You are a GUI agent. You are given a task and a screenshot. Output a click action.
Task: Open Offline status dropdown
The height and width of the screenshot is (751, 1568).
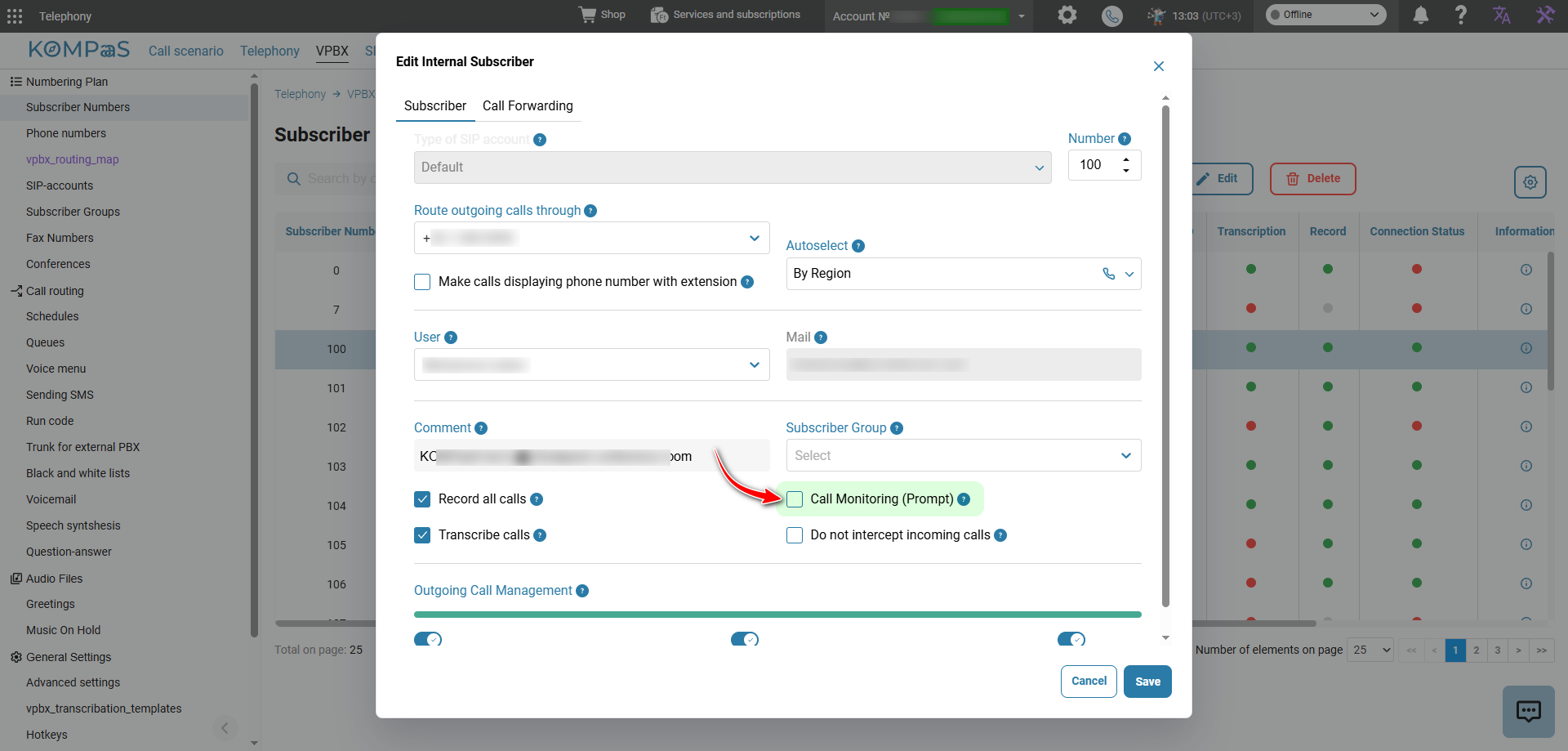pos(1325,15)
